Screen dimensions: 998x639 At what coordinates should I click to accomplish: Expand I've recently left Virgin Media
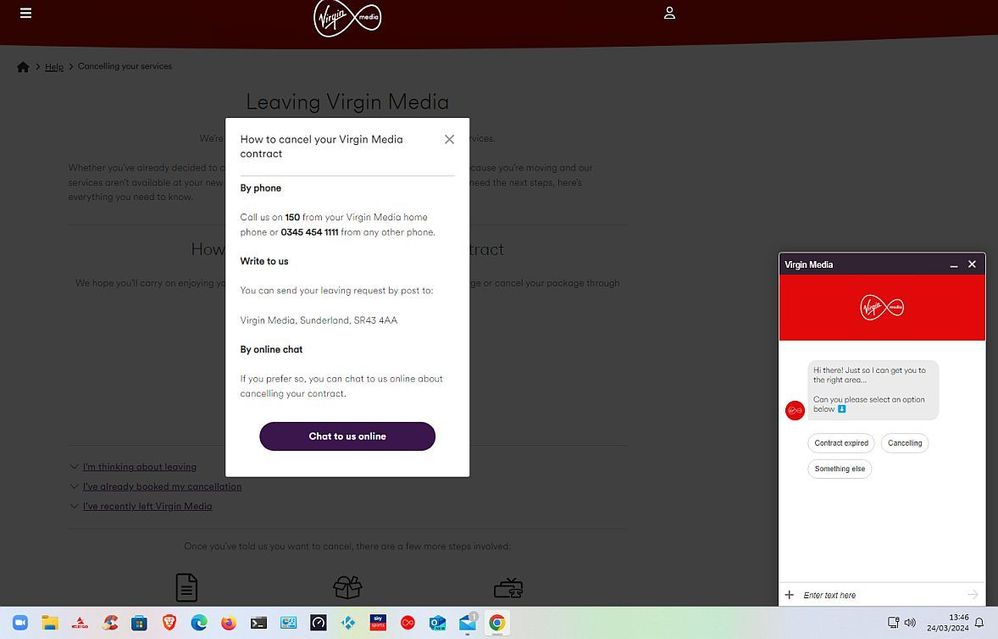point(147,507)
